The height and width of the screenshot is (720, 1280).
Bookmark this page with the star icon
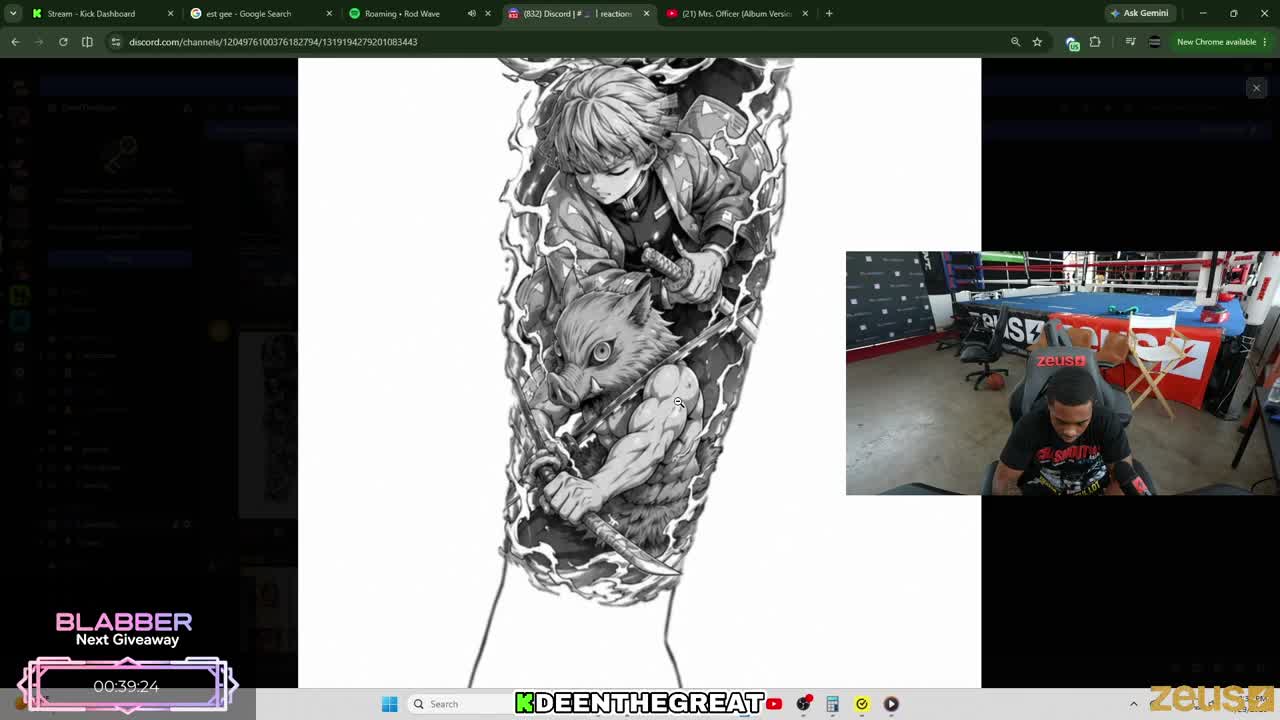point(1037,42)
